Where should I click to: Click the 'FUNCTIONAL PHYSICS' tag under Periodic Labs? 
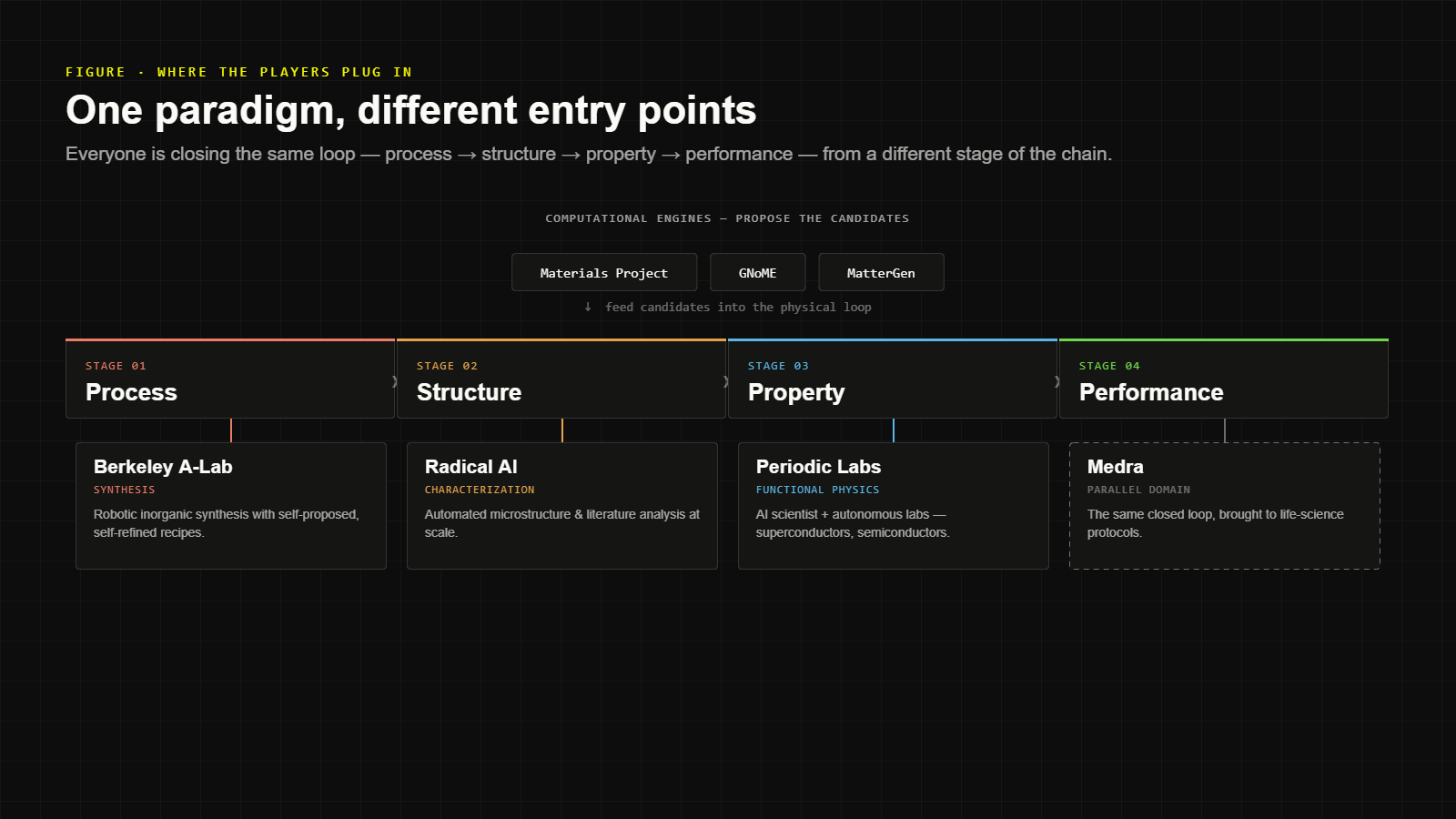point(818,490)
